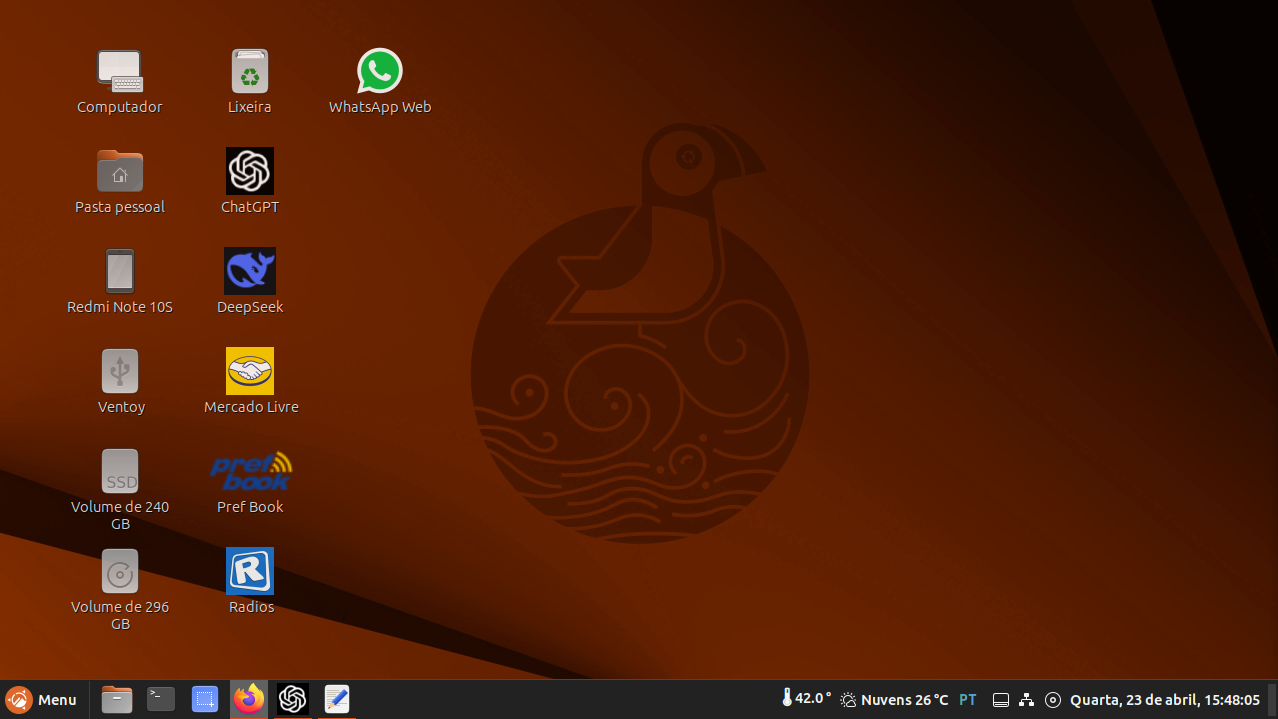The width and height of the screenshot is (1278, 719).
Task: Launch WhatsApp Web from the desktop
Action: click(380, 71)
